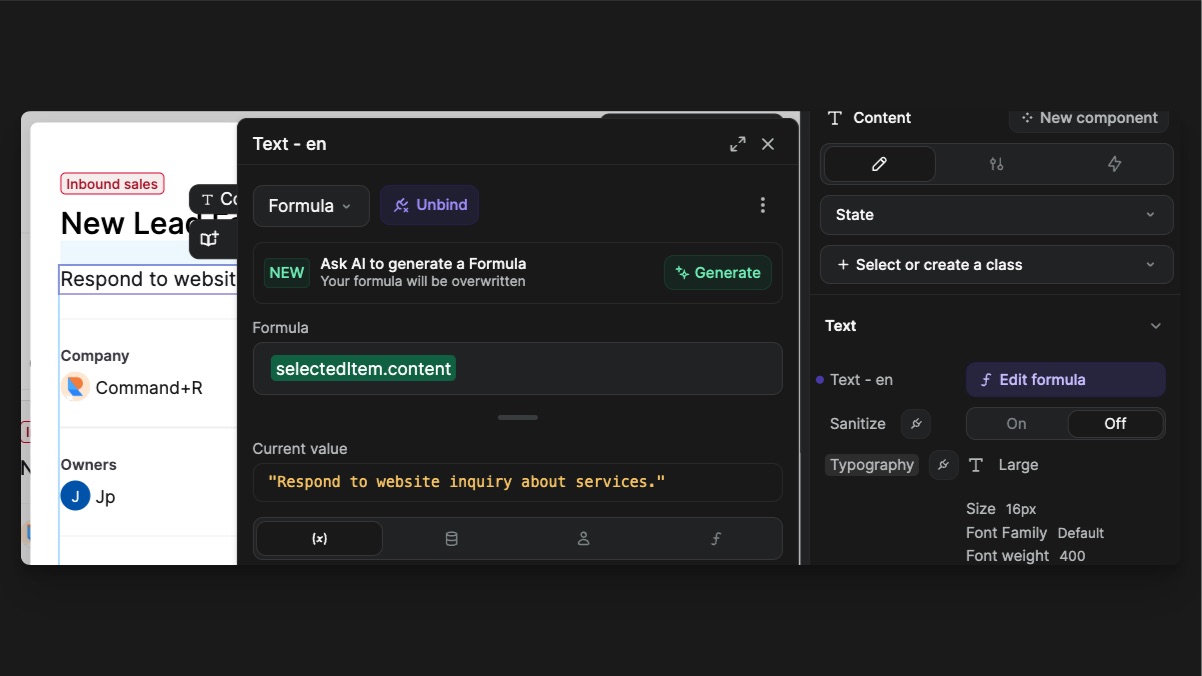Expand the State dropdown
This screenshot has width=1202, height=676.
996,215
